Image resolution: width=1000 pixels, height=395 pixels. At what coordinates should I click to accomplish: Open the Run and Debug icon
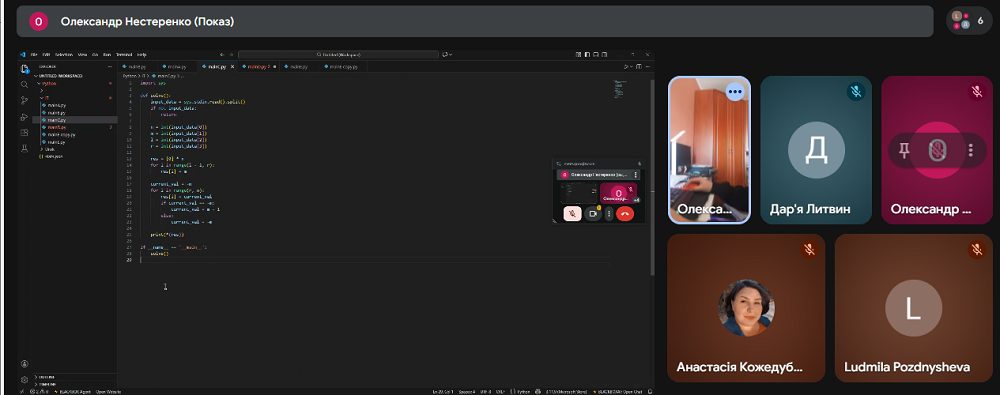coord(24,117)
